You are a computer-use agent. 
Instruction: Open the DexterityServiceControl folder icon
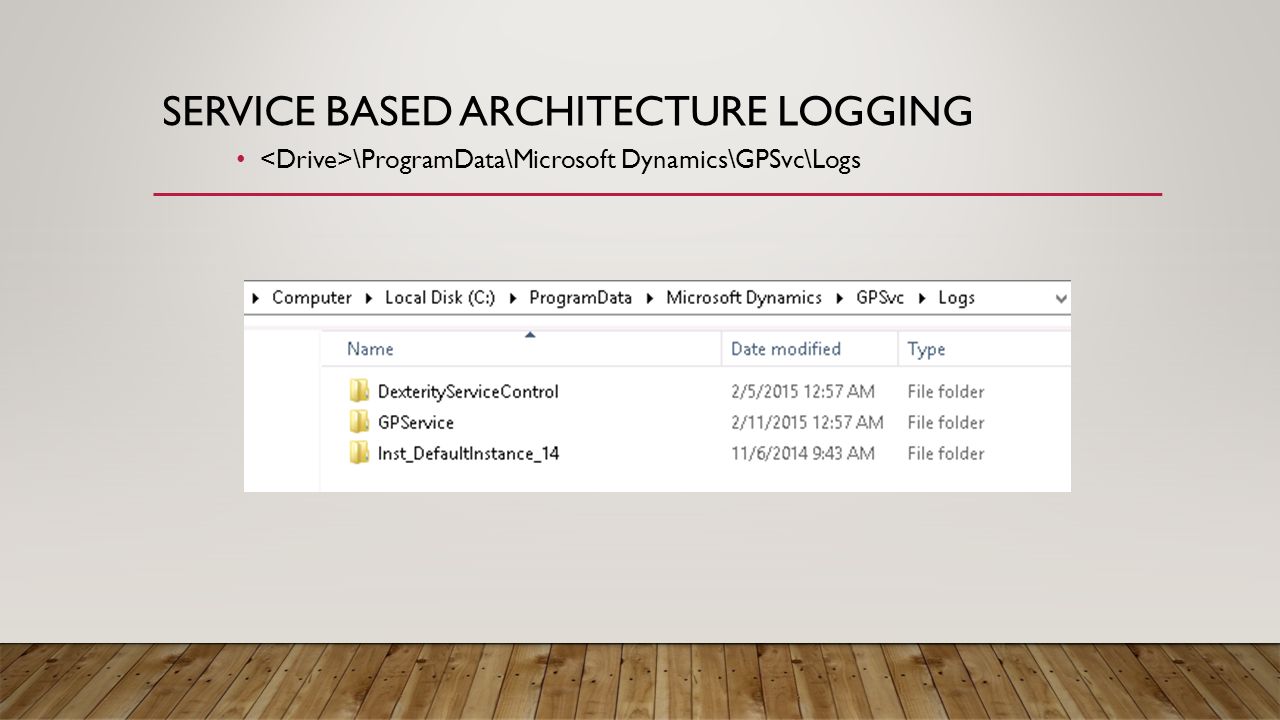pyautogui.click(x=359, y=391)
